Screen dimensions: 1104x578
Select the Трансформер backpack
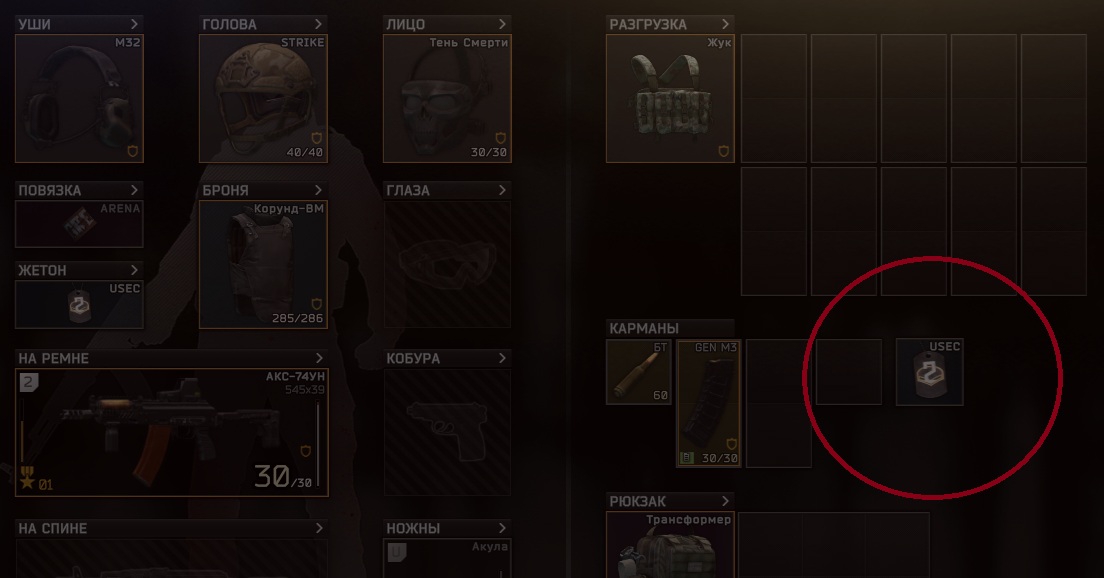[x=670, y=545]
